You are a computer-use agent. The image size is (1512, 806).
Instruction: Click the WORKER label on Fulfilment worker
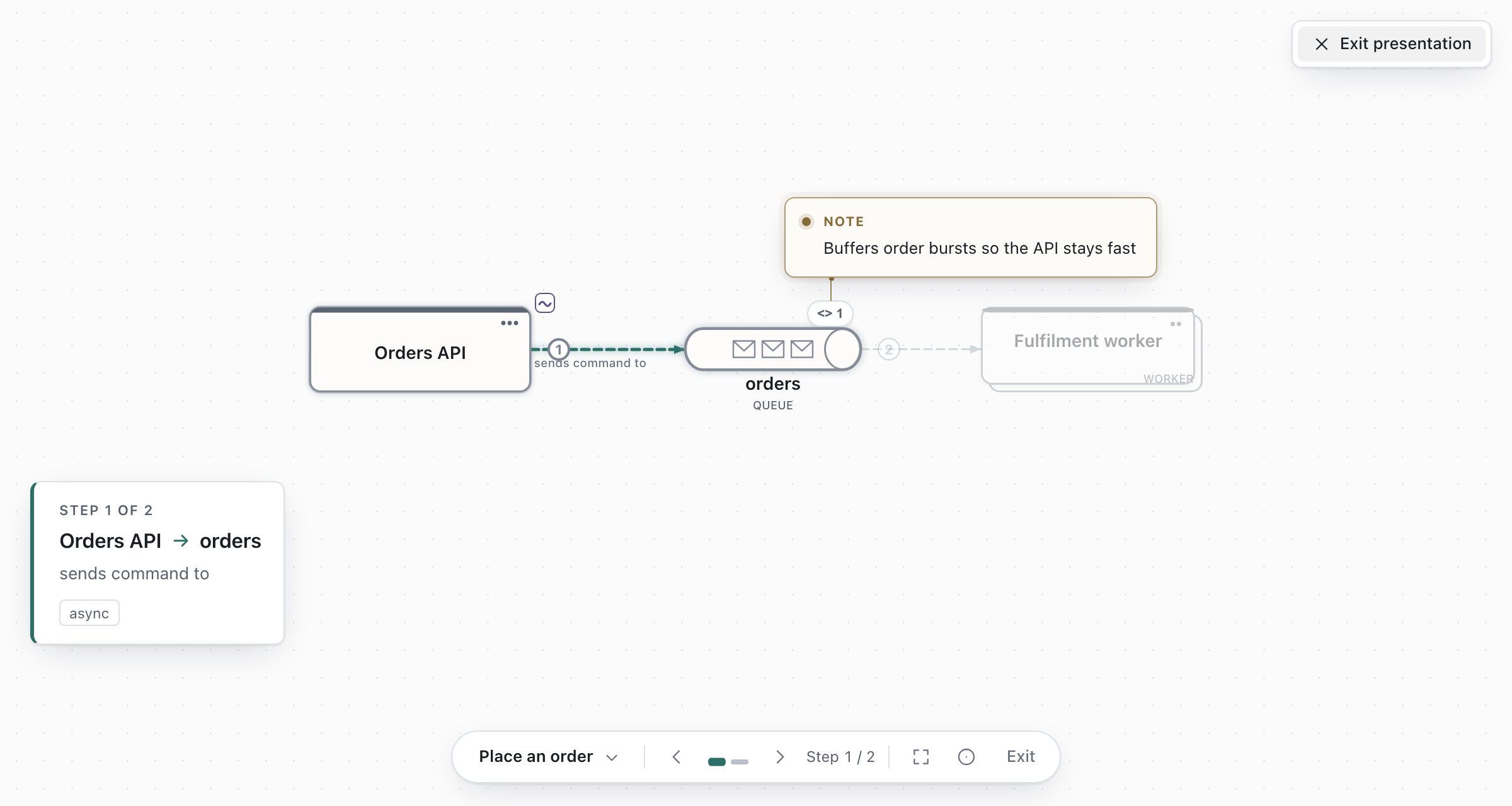pos(1169,379)
